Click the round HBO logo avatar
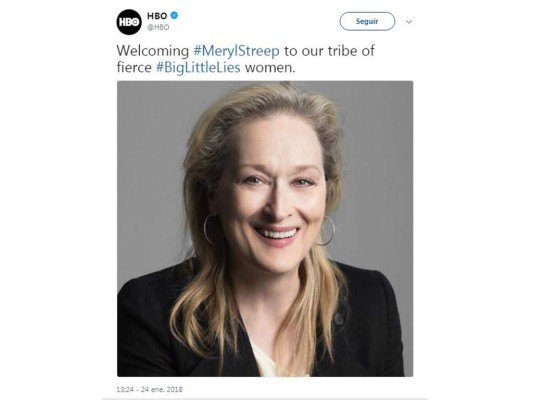 point(129,22)
